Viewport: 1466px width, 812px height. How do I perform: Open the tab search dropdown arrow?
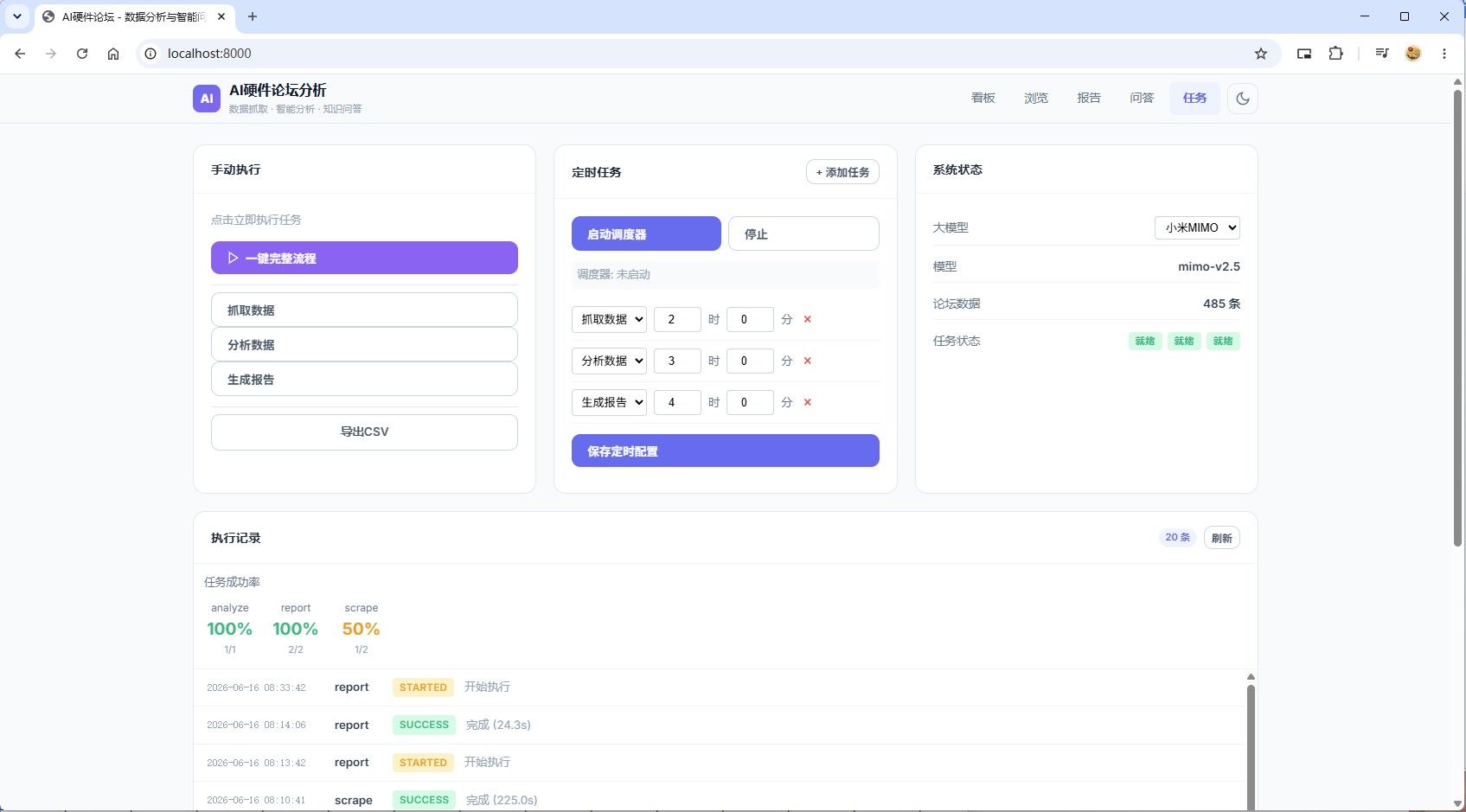[x=16, y=16]
